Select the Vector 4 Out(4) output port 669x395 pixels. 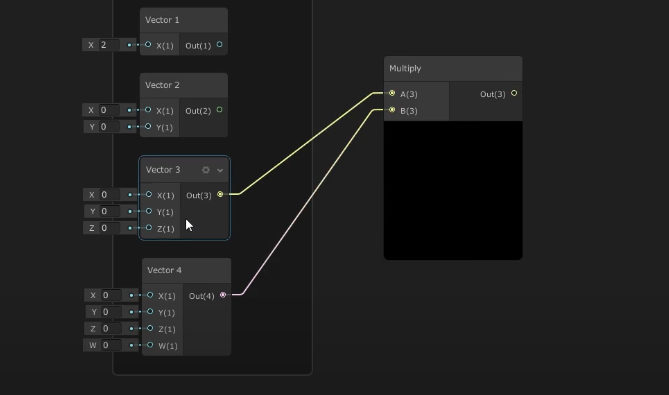[x=223, y=295]
